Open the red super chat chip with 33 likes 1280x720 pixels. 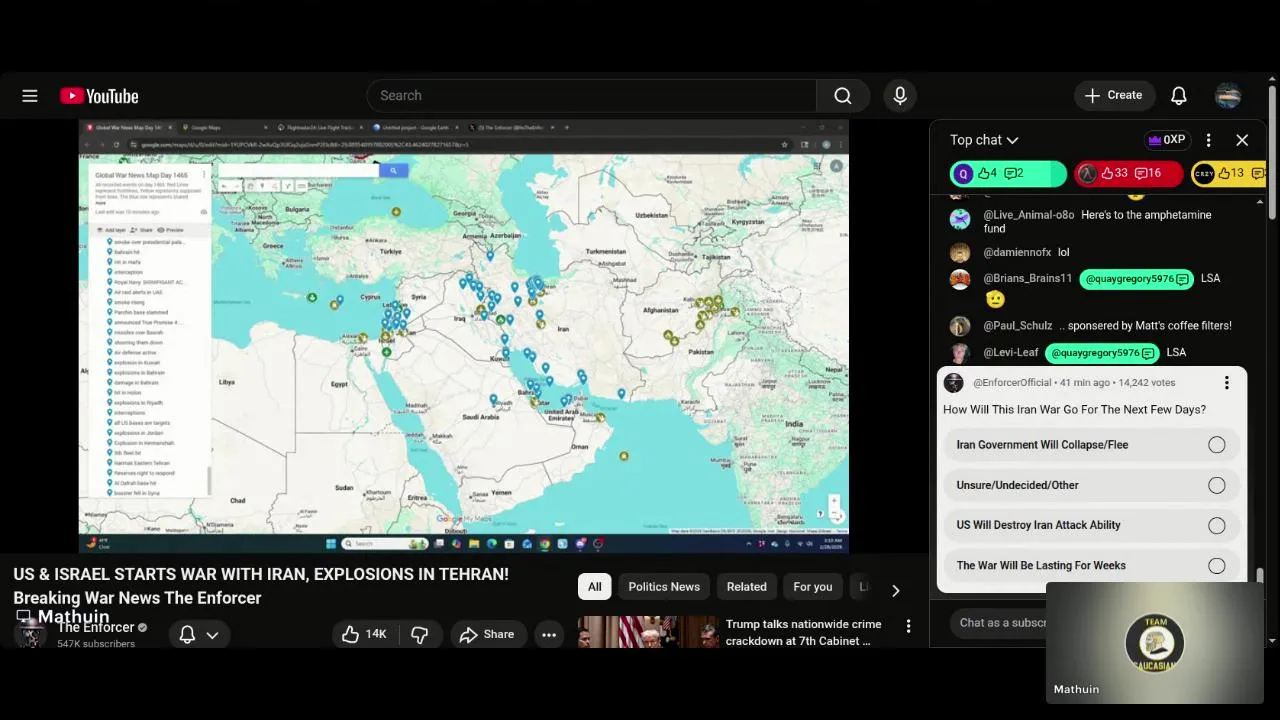coord(1128,174)
